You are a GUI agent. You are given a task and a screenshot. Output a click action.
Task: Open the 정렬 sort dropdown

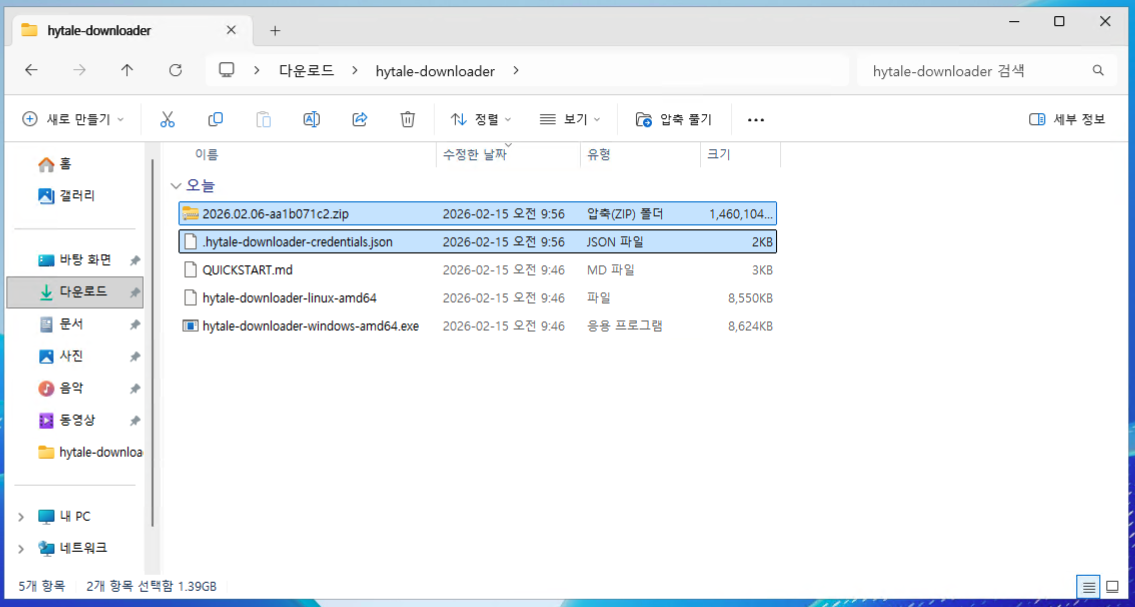click(481, 119)
